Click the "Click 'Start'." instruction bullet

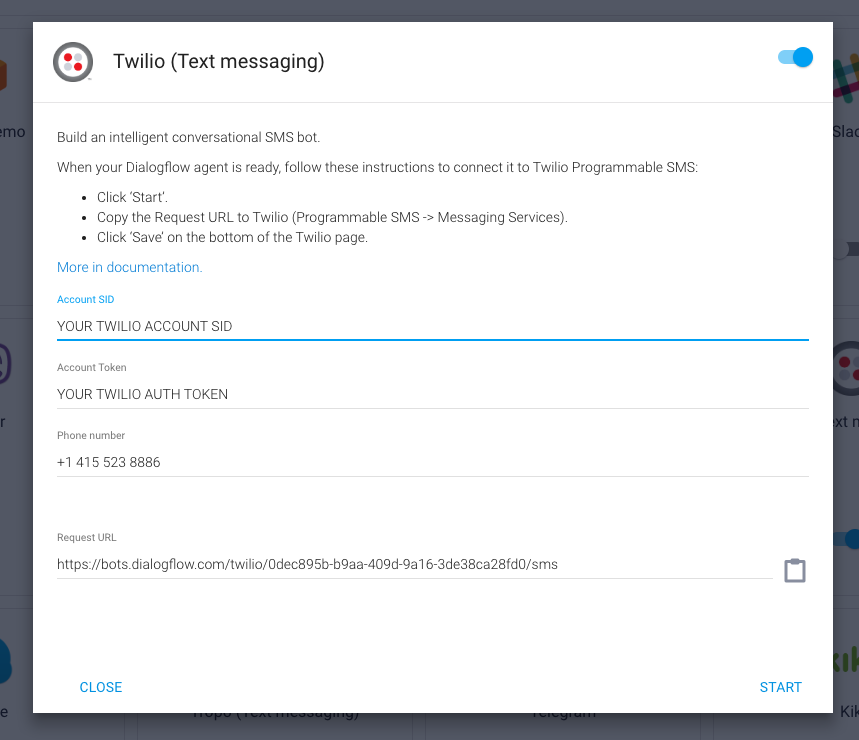[x=133, y=197]
